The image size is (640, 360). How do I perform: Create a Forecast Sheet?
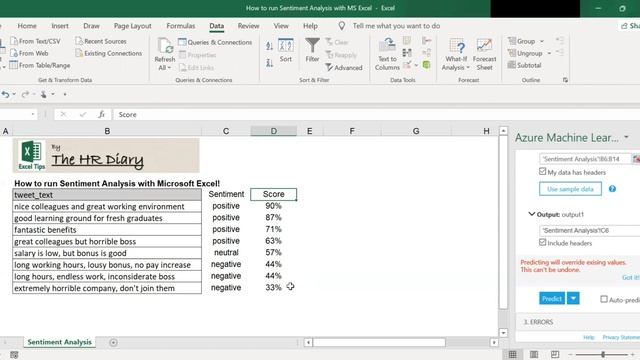(x=484, y=54)
